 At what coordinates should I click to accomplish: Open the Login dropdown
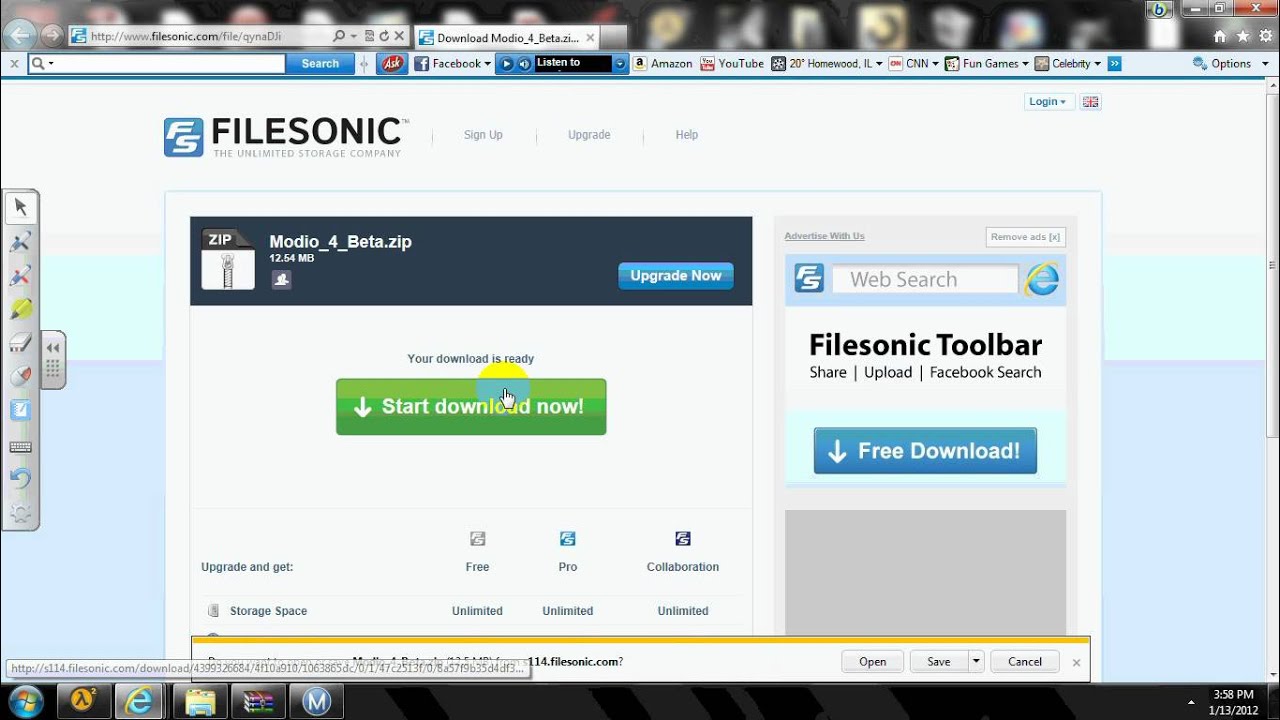click(1048, 102)
